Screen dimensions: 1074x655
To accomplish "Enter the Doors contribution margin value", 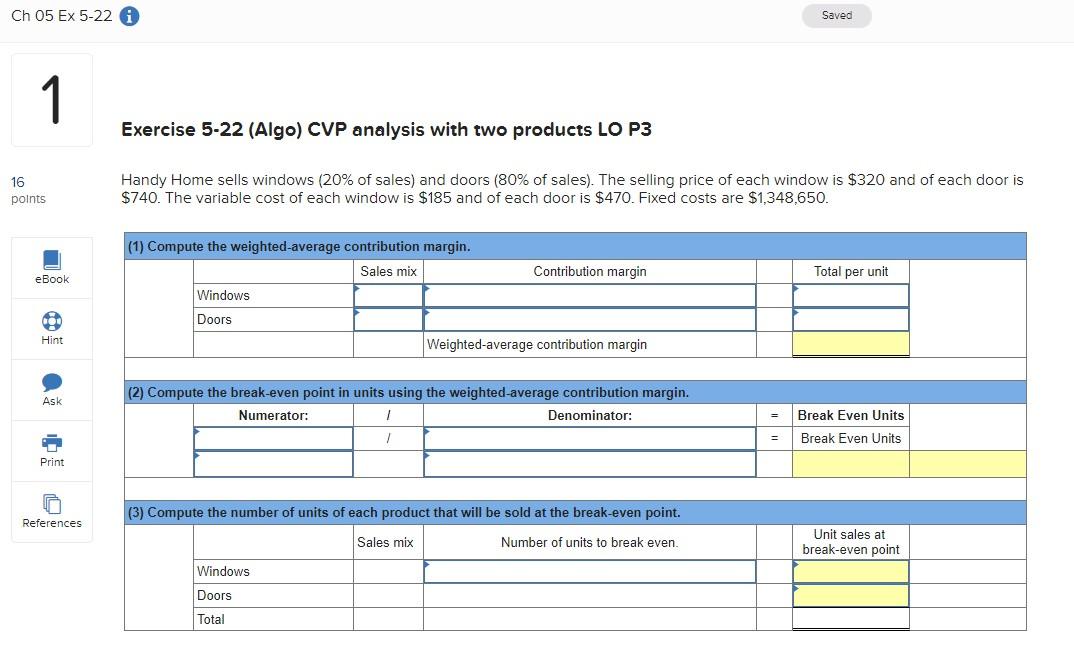I will point(590,319).
